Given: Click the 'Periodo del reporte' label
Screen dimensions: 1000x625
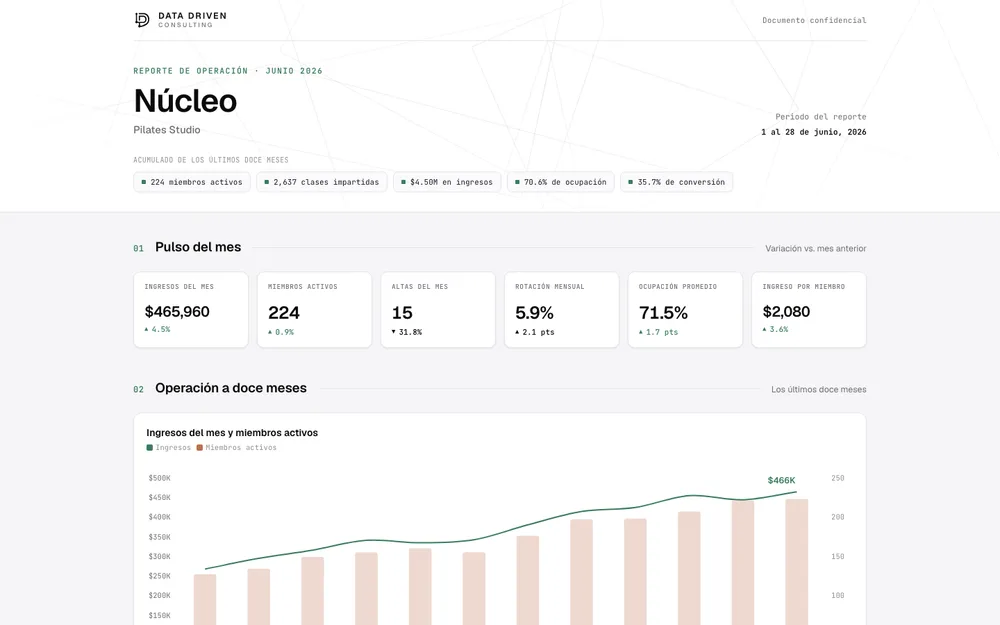Looking at the screenshot, I should (820, 117).
